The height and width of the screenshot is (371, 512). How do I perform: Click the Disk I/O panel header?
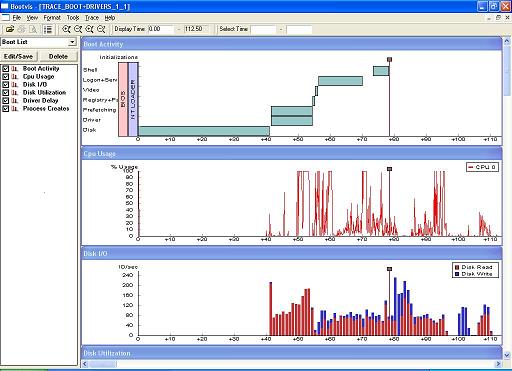tap(292, 254)
